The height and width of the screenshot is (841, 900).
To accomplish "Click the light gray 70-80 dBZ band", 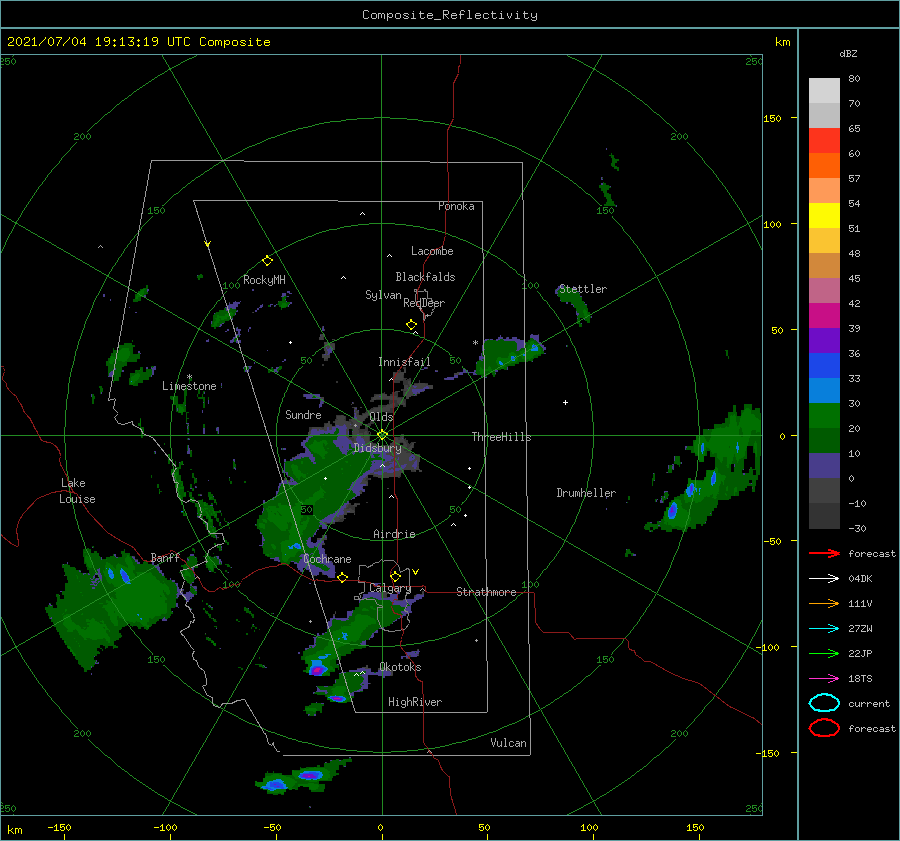I will click(824, 91).
